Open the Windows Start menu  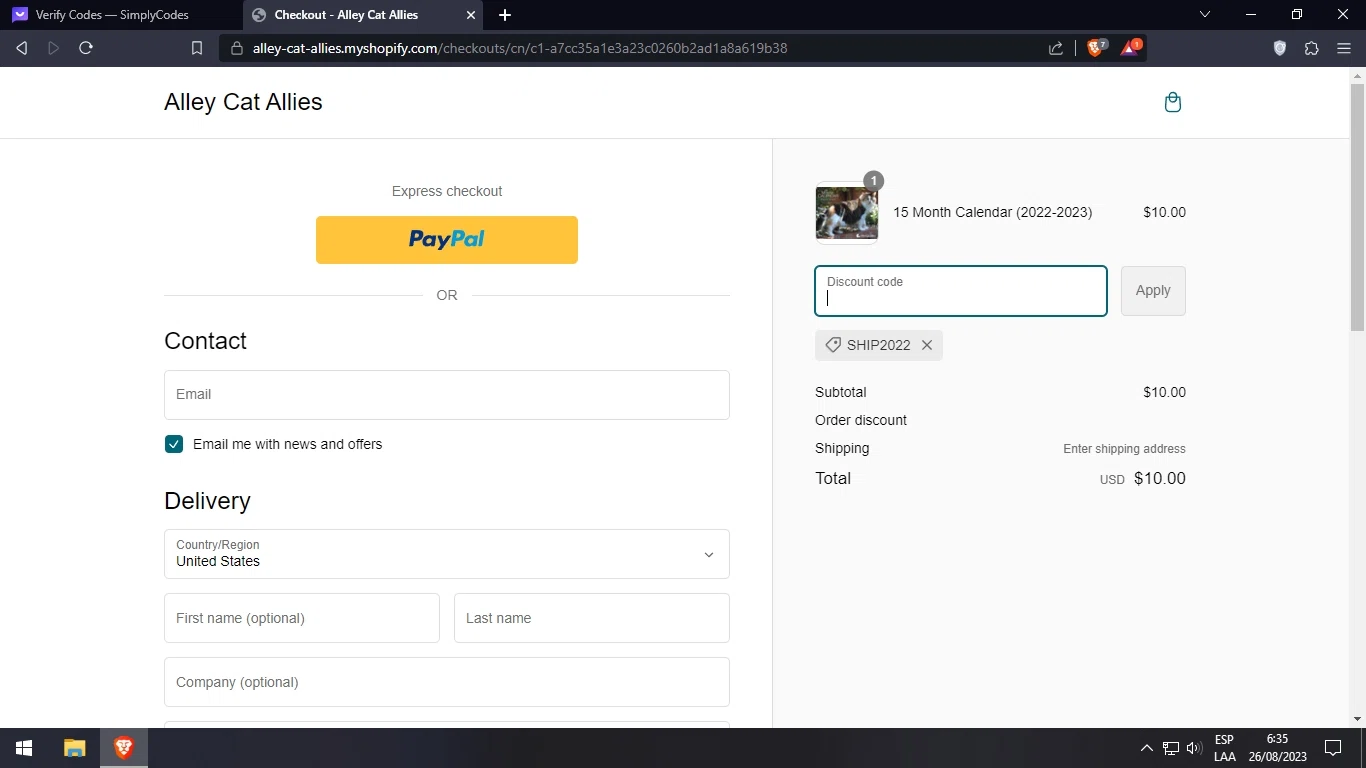24,748
